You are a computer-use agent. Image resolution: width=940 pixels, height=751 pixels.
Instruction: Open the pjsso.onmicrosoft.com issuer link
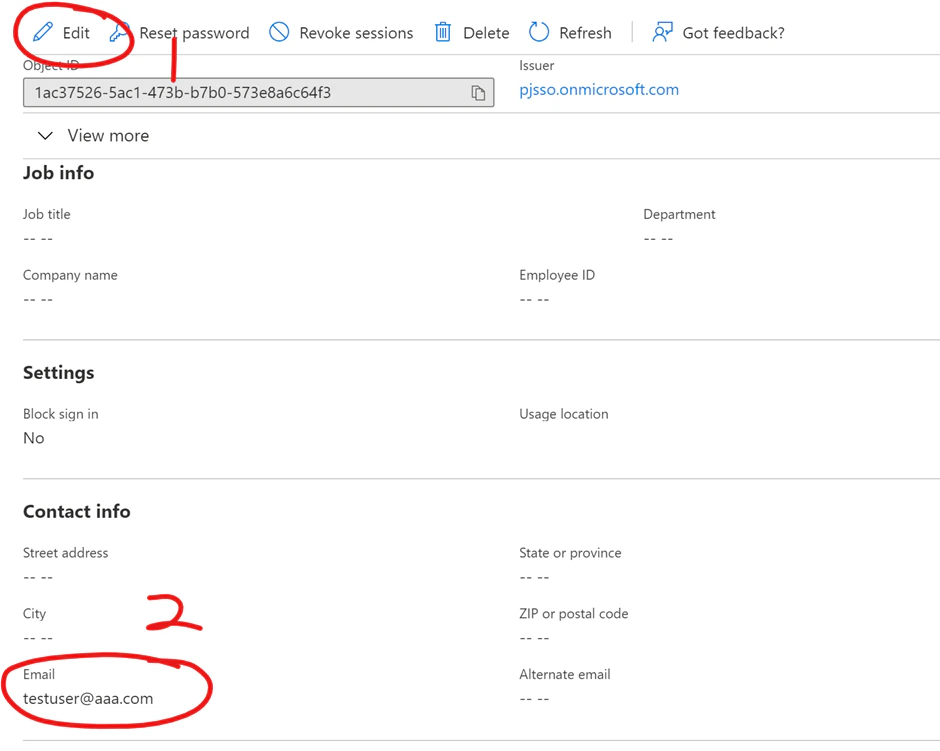click(x=598, y=89)
